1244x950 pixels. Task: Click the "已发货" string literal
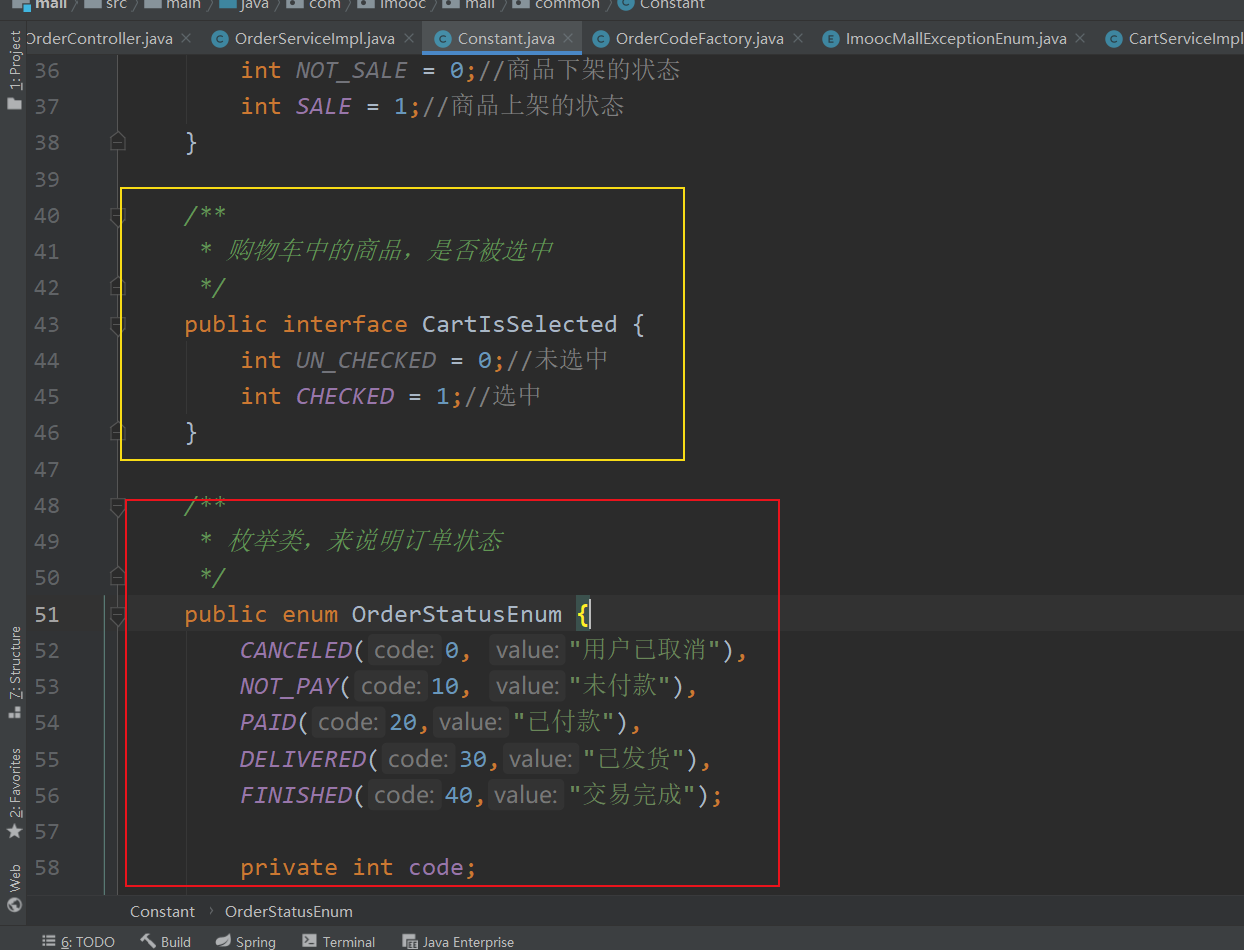click(x=634, y=759)
